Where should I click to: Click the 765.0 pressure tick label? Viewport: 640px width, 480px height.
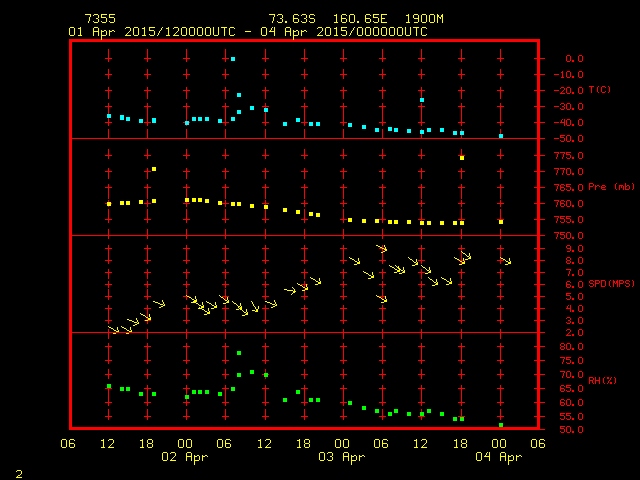coord(569,188)
